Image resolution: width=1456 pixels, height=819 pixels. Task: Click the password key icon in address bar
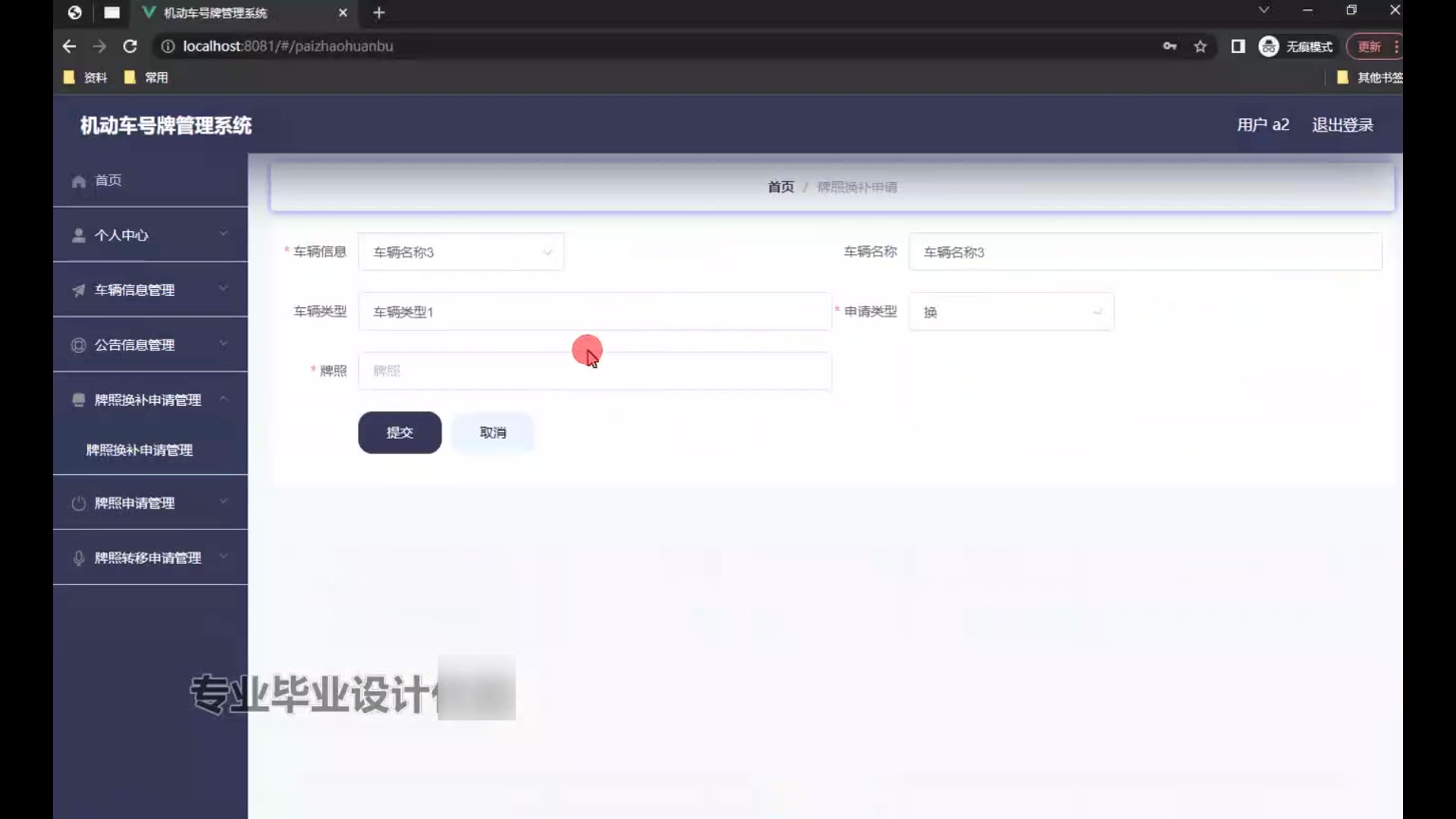[x=1169, y=46]
